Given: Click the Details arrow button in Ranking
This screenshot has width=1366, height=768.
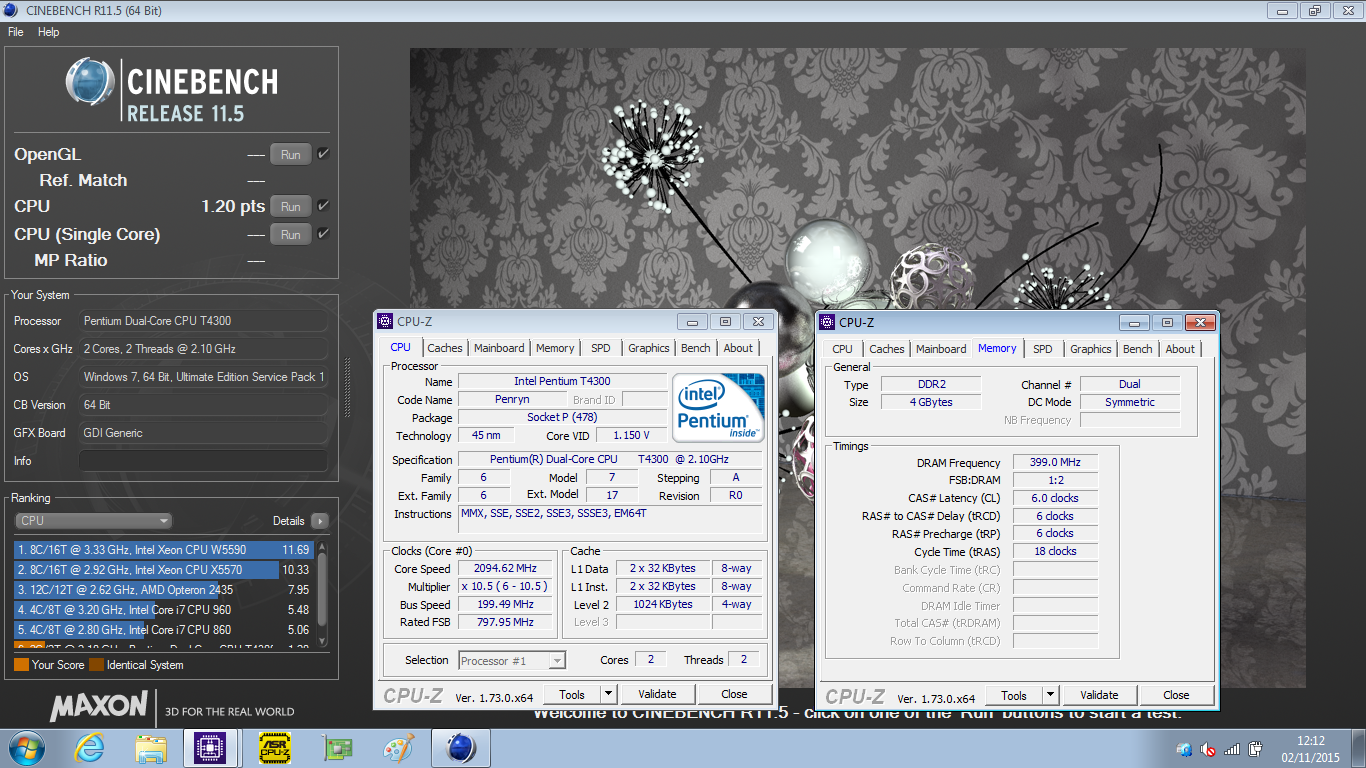Looking at the screenshot, I should pos(319,521).
